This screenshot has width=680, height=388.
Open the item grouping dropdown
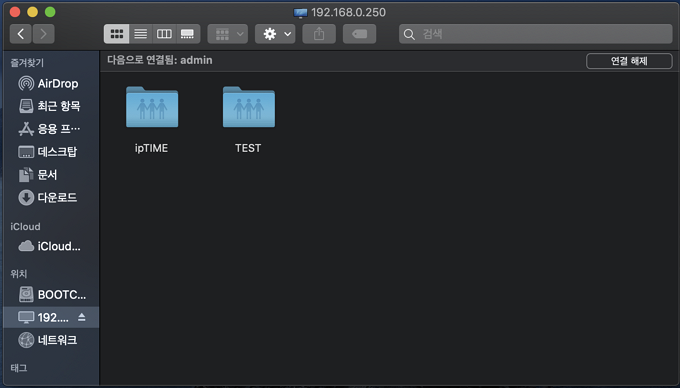pyautogui.click(x=228, y=34)
